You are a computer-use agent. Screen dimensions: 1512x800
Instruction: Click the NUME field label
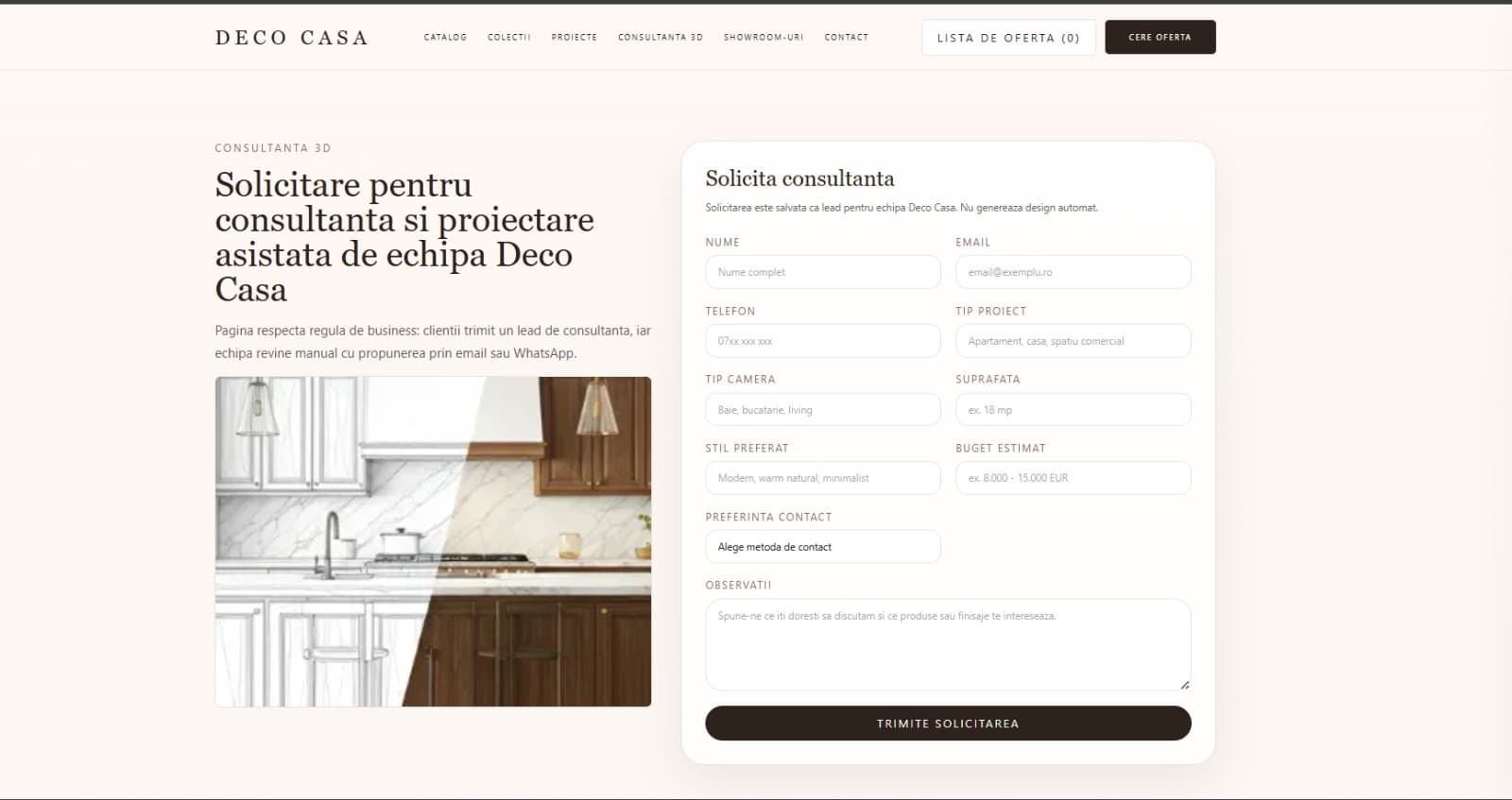click(723, 243)
